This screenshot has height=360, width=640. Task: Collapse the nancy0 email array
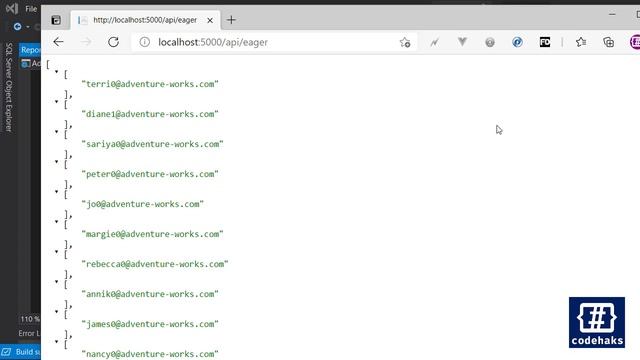click(56, 341)
